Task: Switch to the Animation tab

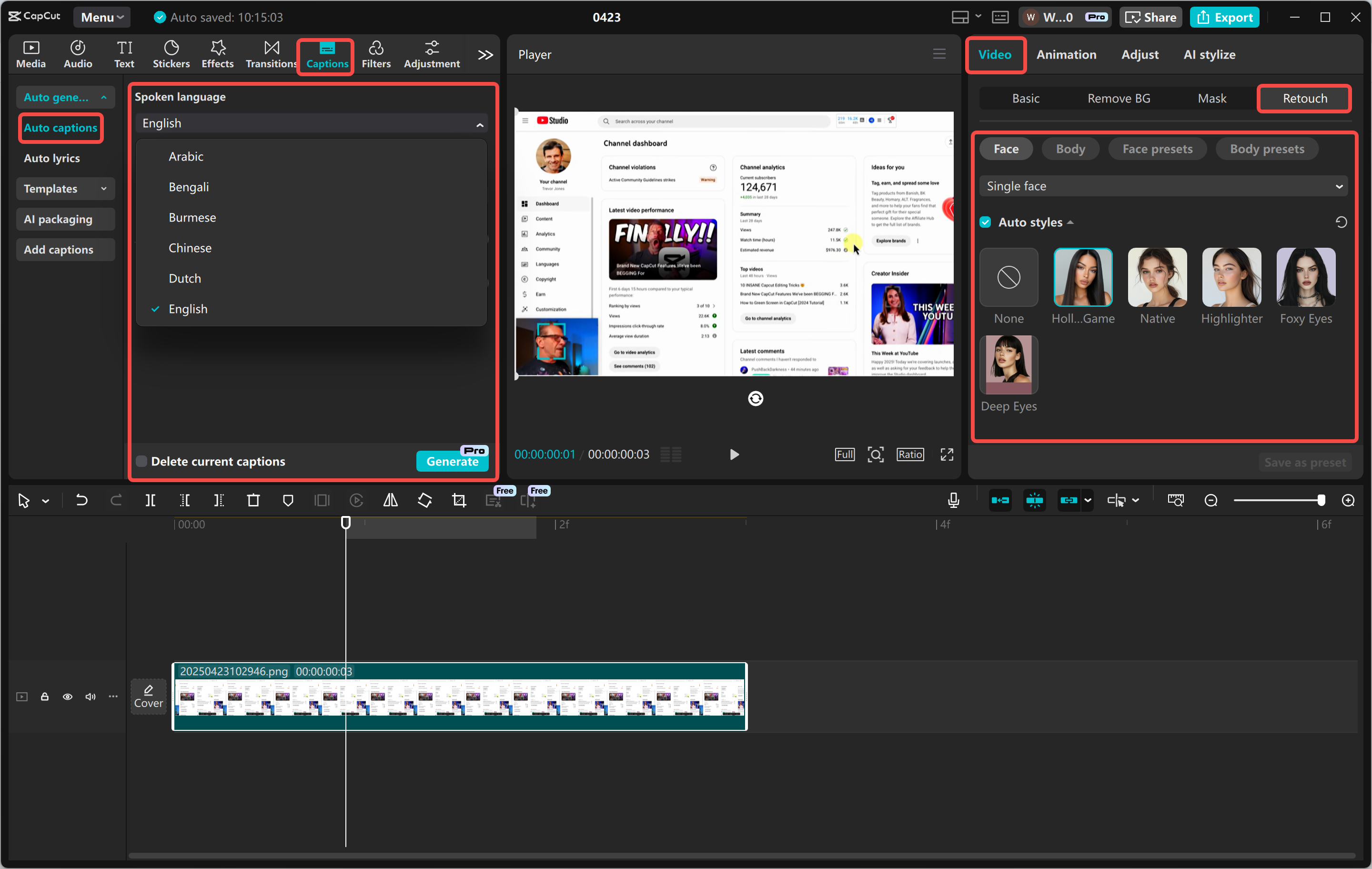Action: (1066, 54)
